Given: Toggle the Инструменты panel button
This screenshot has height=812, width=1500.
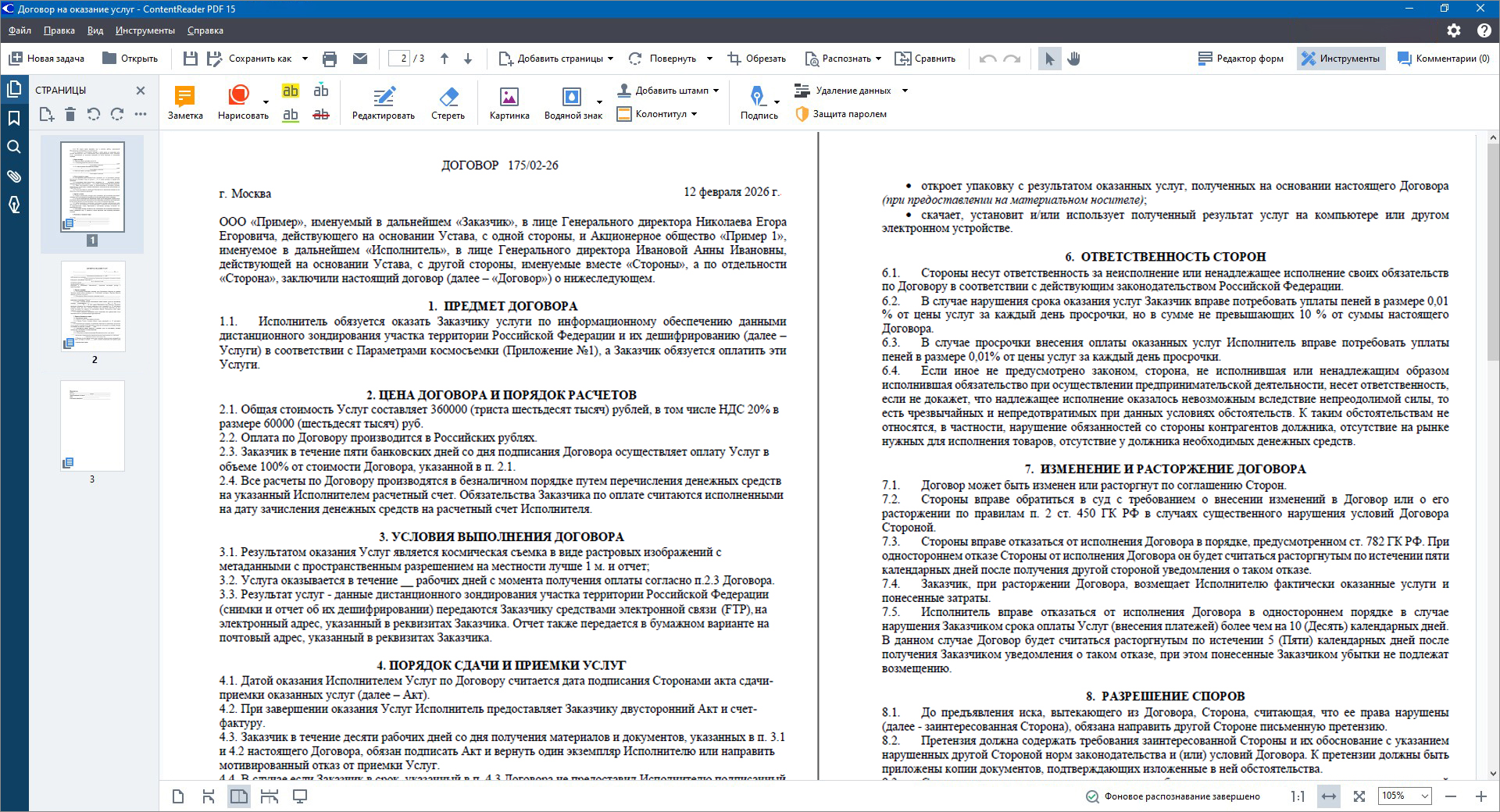Looking at the screenshot, I should pyautogui.click(x=1341, y=59).
